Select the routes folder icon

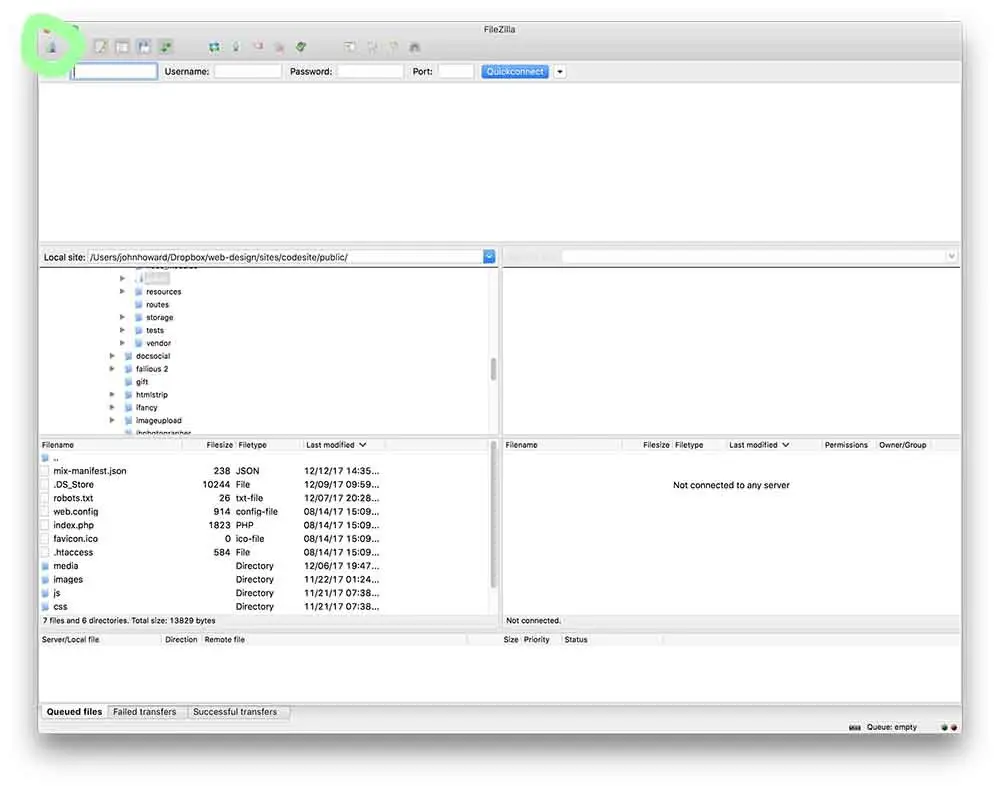click(138, 304)
